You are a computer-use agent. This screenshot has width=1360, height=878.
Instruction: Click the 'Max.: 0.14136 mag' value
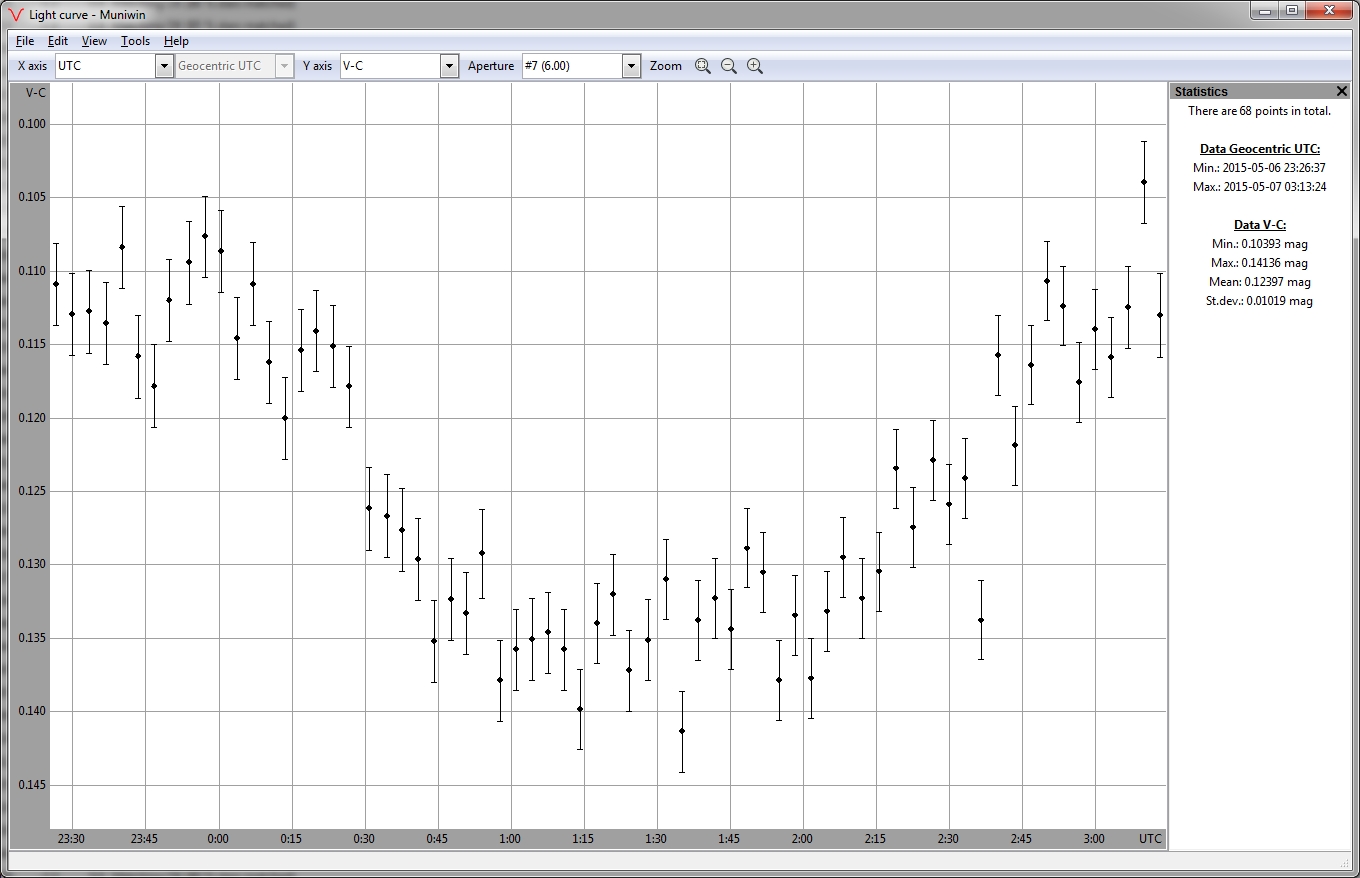[x=1259, y=263]
